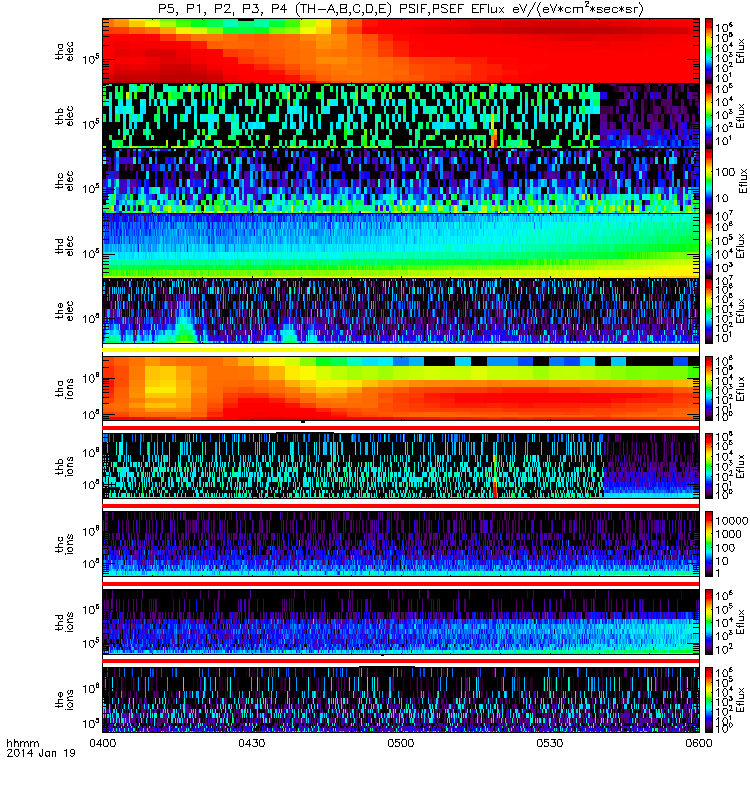The height and width of the screenshot is (800, 750).
Task: Click inside the thd ions spectrogram panel
Action: (401, 621)
